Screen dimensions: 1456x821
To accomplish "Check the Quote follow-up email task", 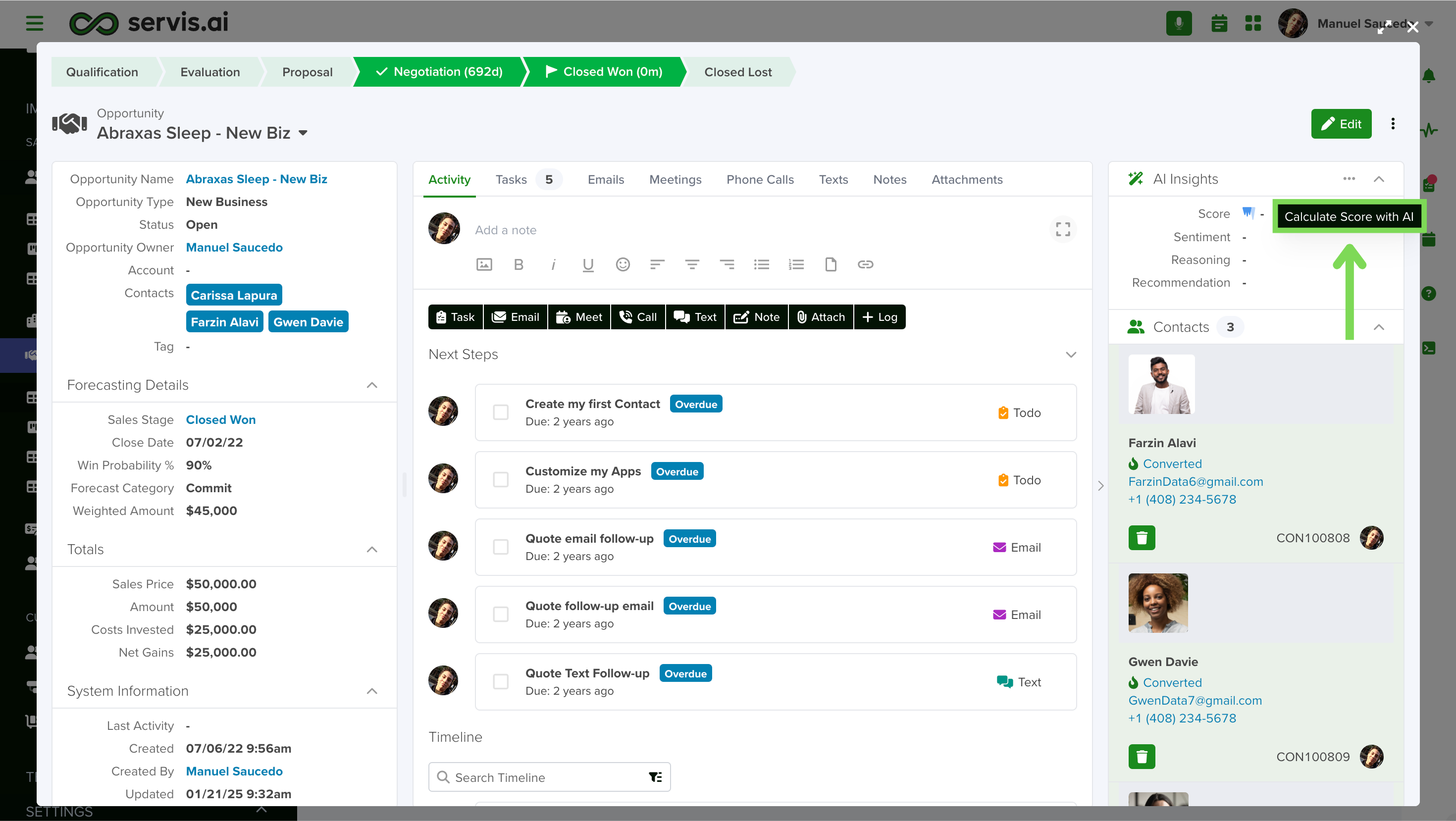I will pyautogui.click(x=501, y=614).
